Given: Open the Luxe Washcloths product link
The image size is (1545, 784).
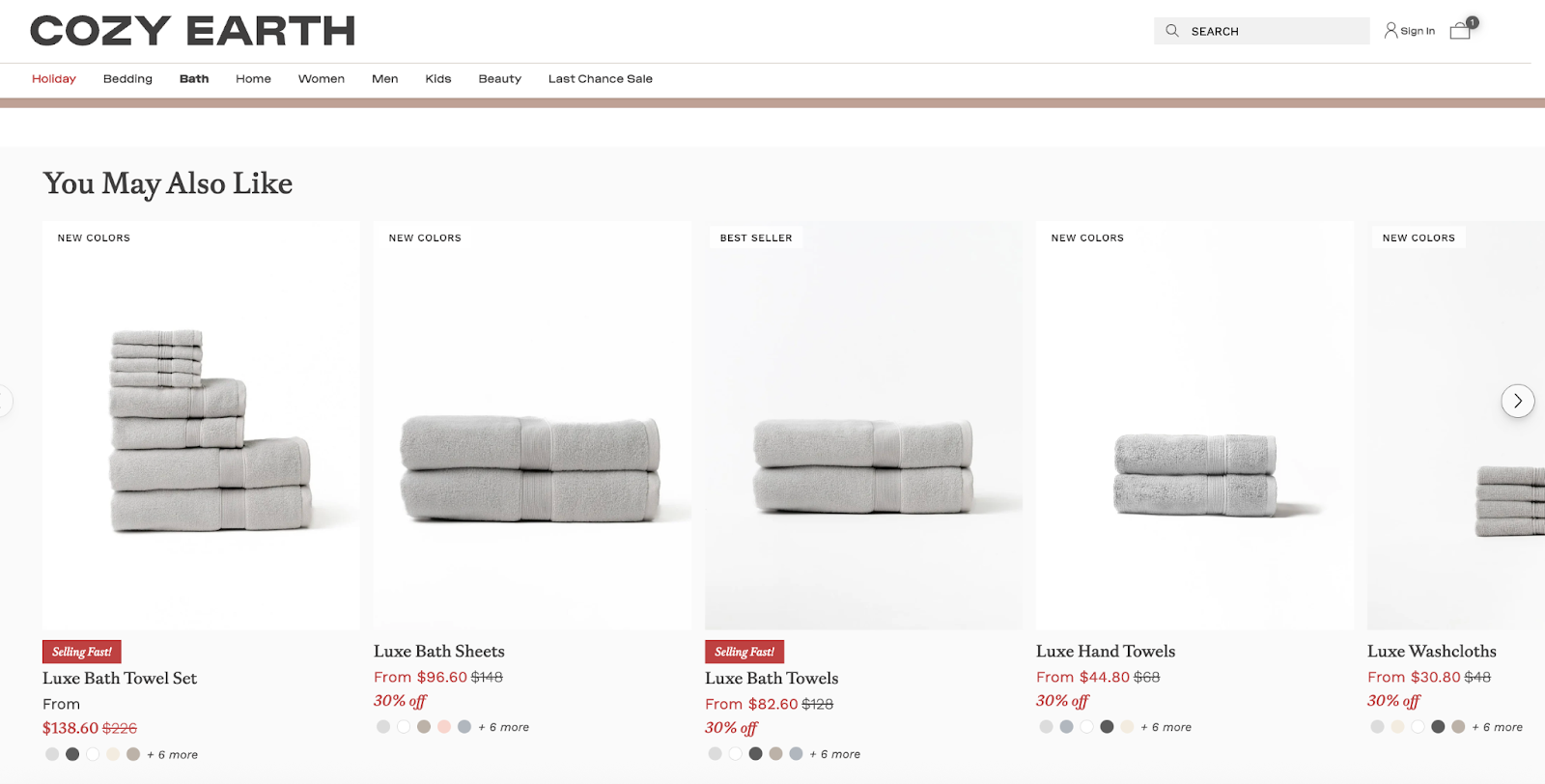Looking at the screenshot, I should [1432, 652].
